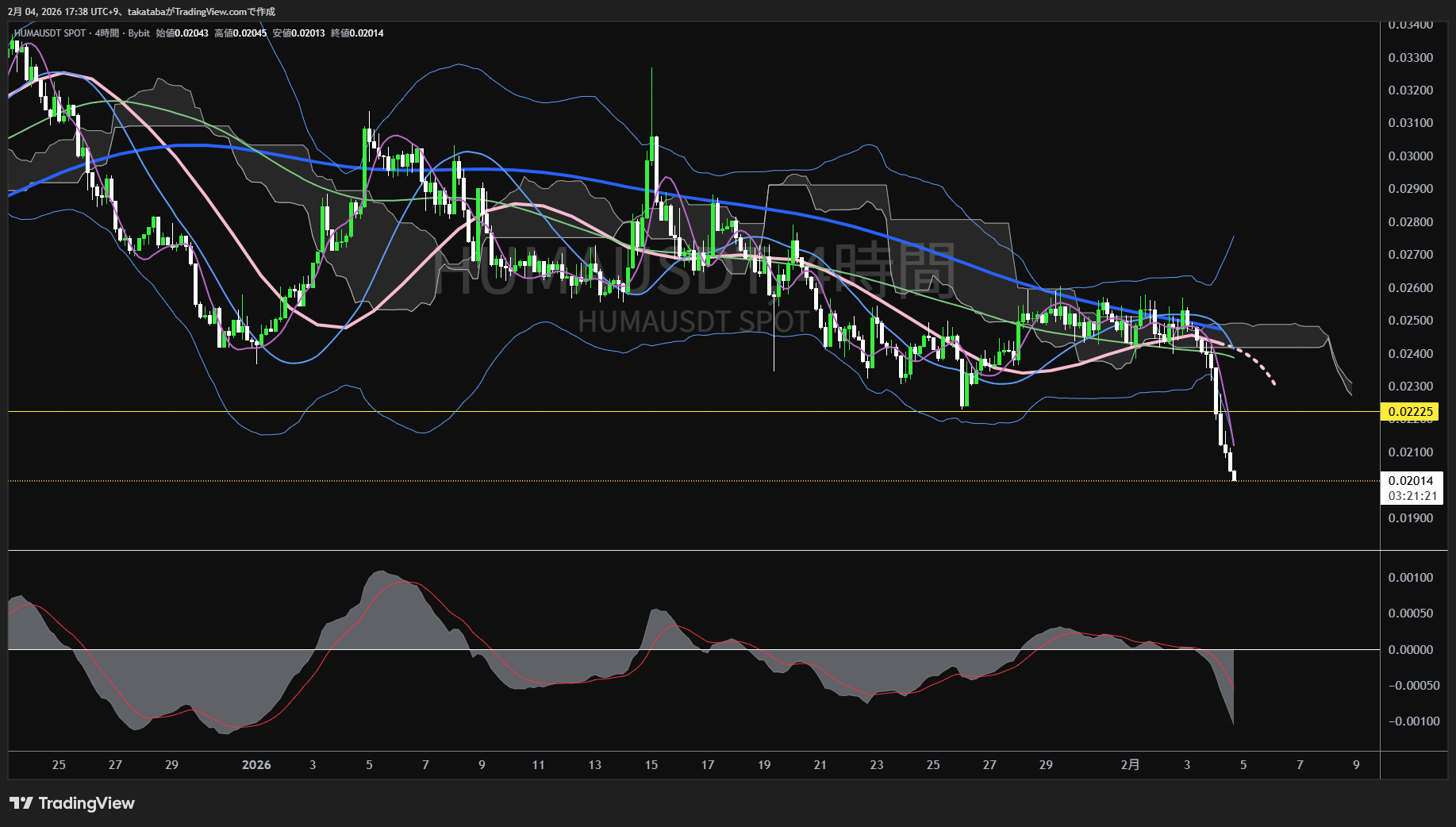
Task: Click date 11 on the time axis
Action: 538,765
